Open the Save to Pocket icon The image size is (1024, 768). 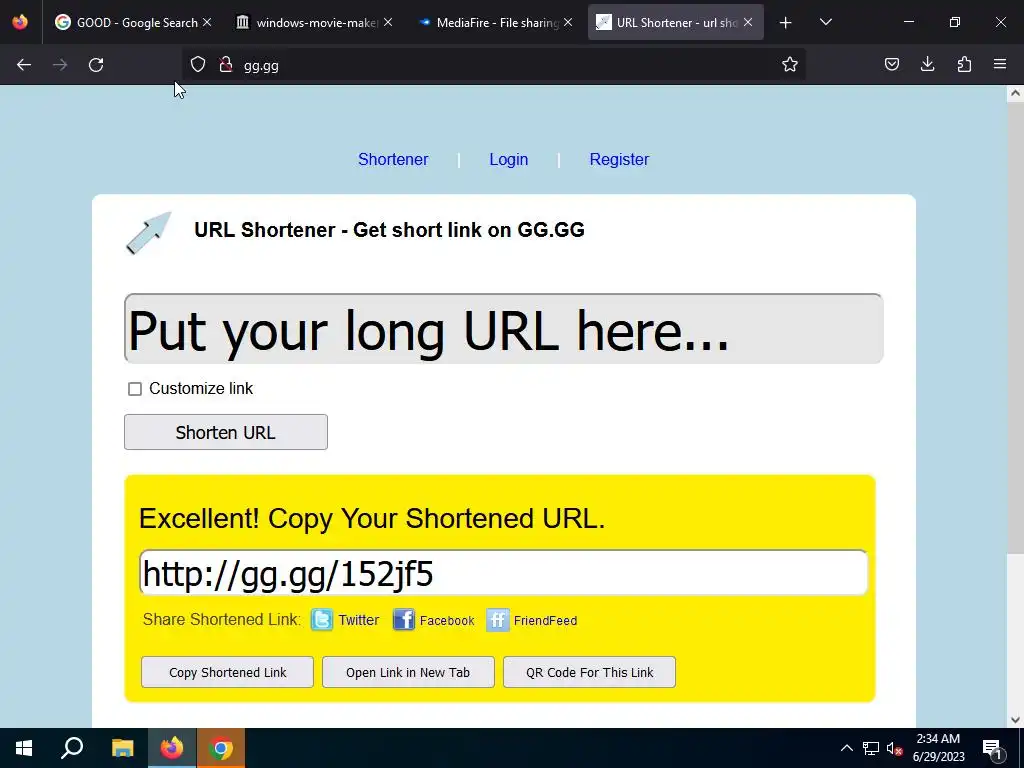pos(891,64)
